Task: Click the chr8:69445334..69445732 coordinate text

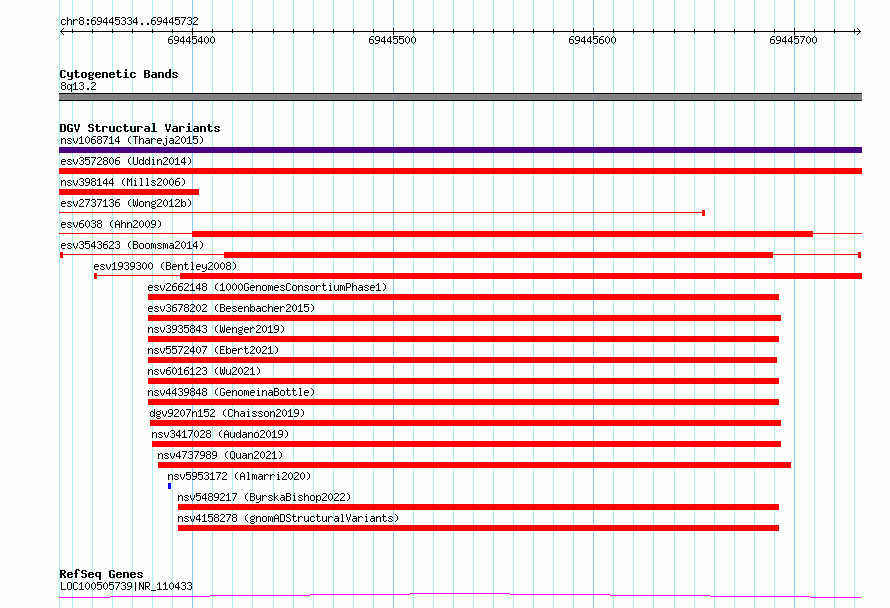Action: [129, 22]
